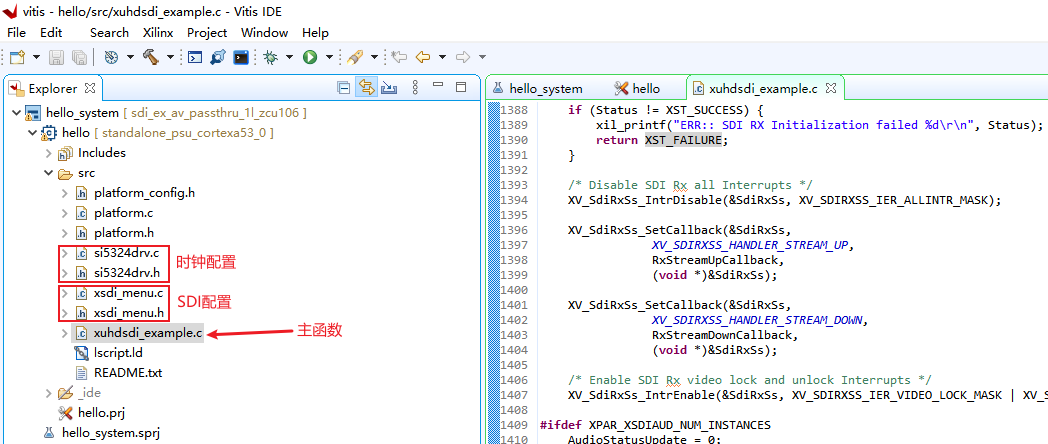The width and height of the screenshot is (1048, 444).
Task: Click the XST_FAILURE text on line 1390
Action: [683, 140]
